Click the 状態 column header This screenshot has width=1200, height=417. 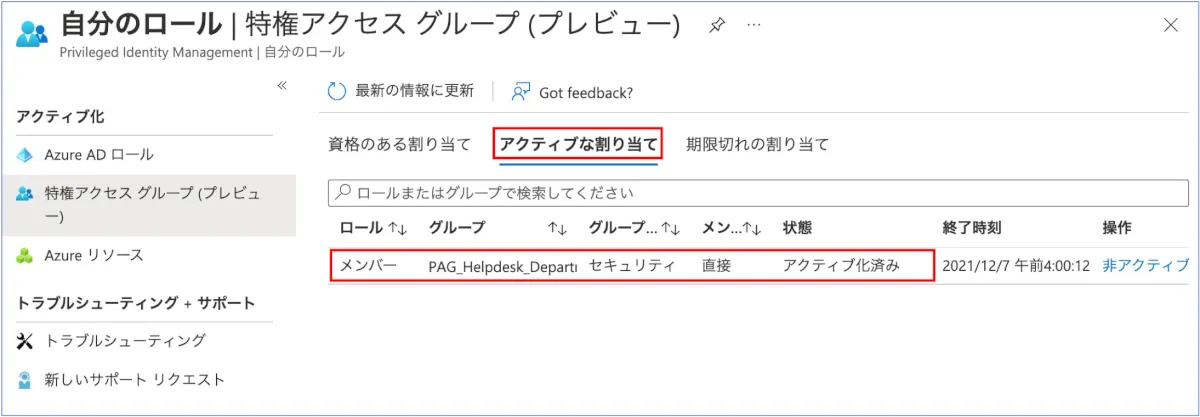click(x=797, y=228)
